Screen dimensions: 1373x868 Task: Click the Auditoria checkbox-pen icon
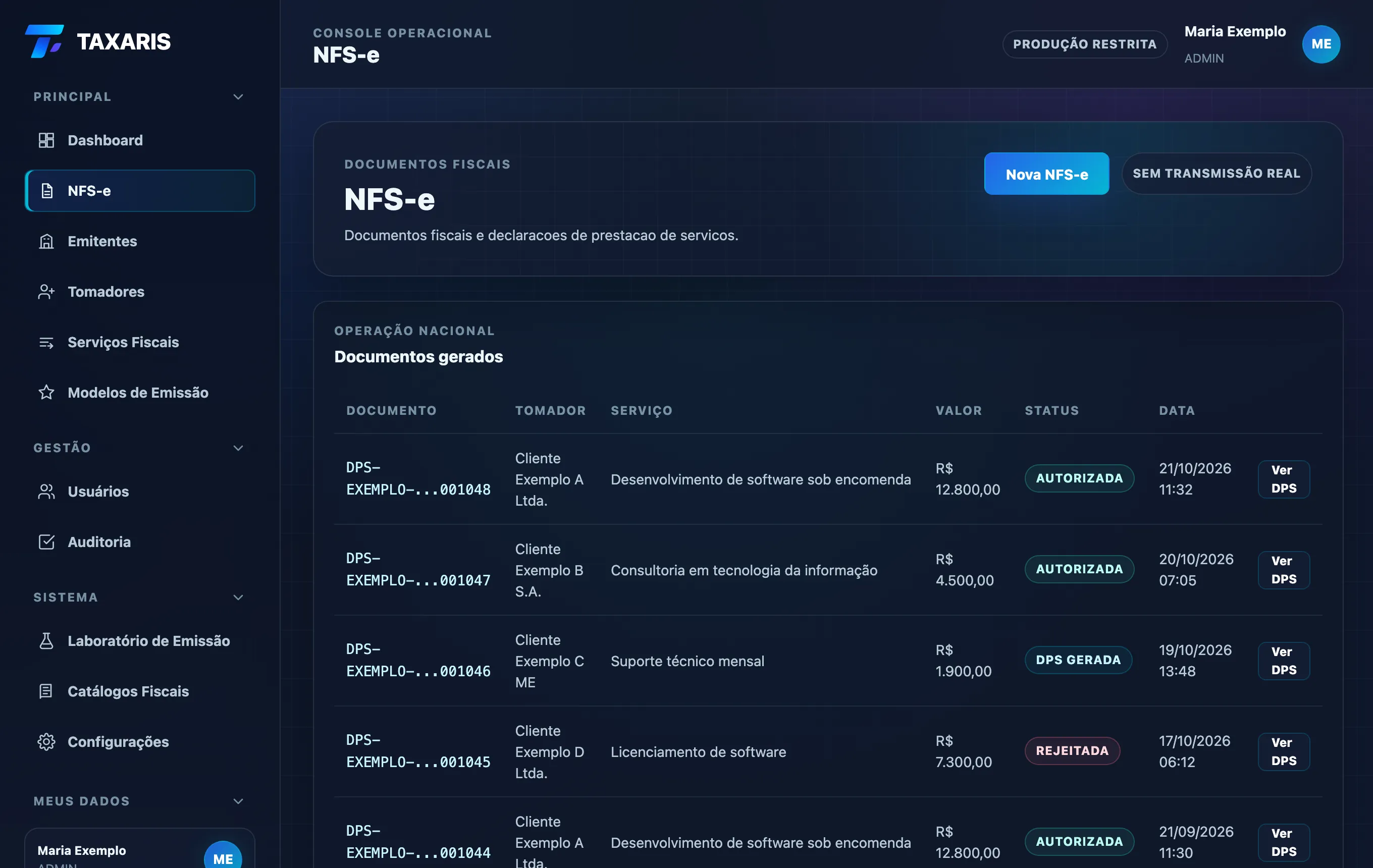[x=46, y=542]
